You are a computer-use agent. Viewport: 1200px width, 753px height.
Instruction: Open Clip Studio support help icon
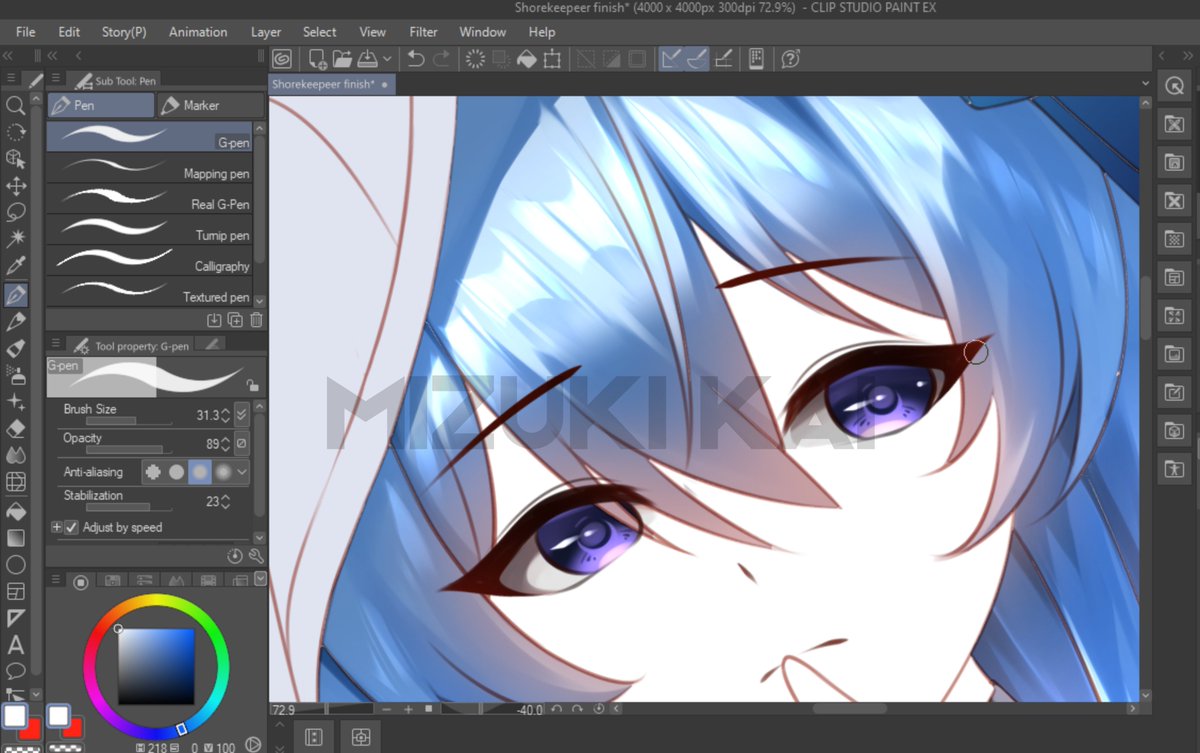pyautogui.click(x=790, y=59)
